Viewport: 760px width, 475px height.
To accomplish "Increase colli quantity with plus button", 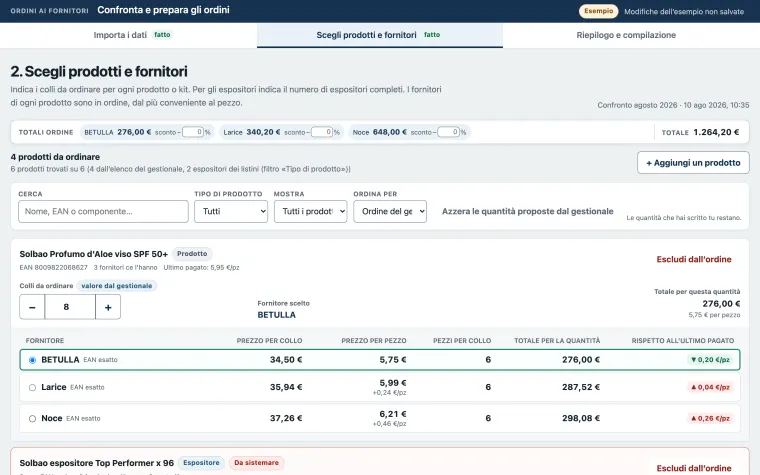I will [108, 307].
